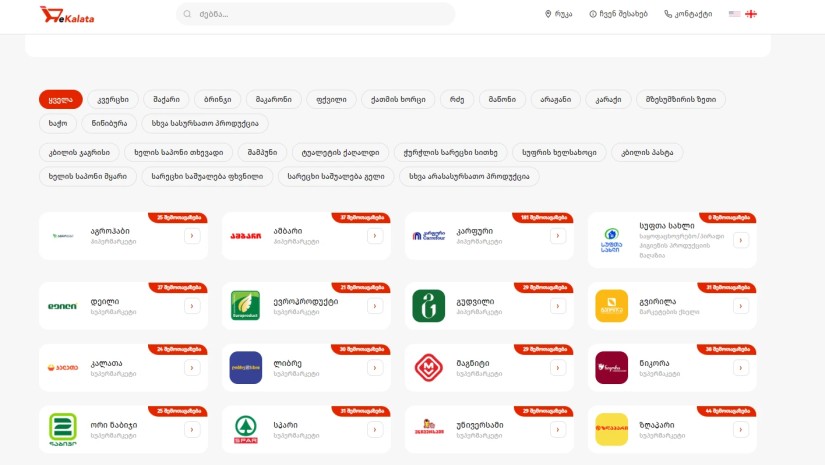
Task: Open the ამბარი card arrow
Action: [x=375, y=236]
